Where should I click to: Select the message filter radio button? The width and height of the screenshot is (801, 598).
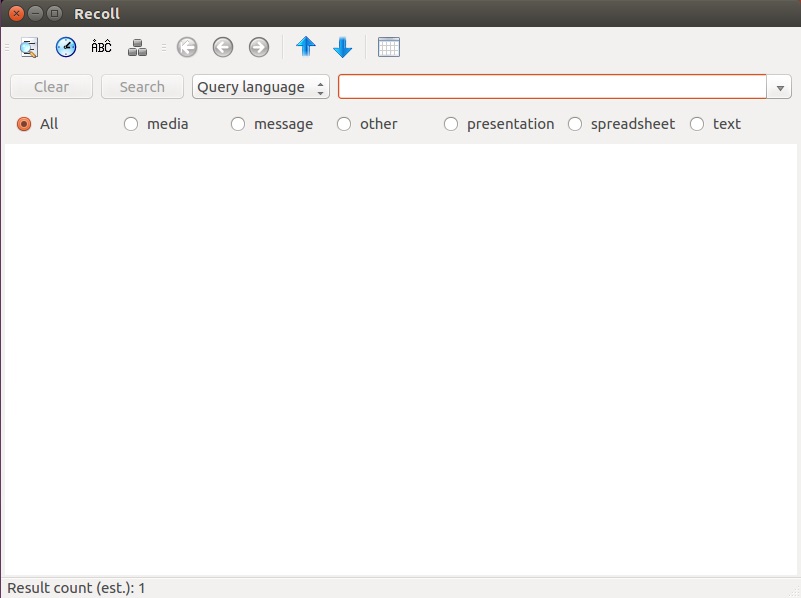[x=238, y=124]
